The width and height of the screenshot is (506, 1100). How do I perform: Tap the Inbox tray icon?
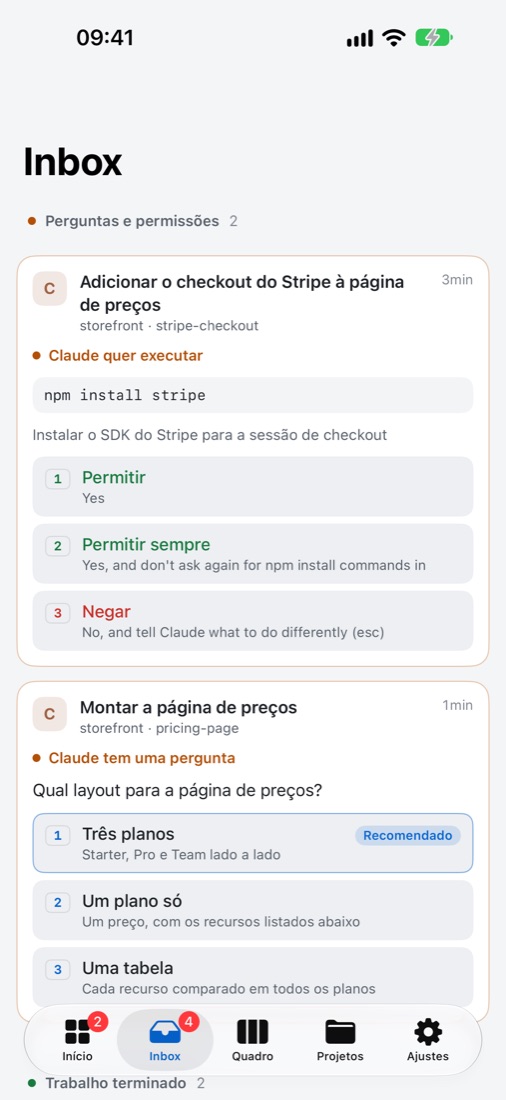click(165, 1031)
